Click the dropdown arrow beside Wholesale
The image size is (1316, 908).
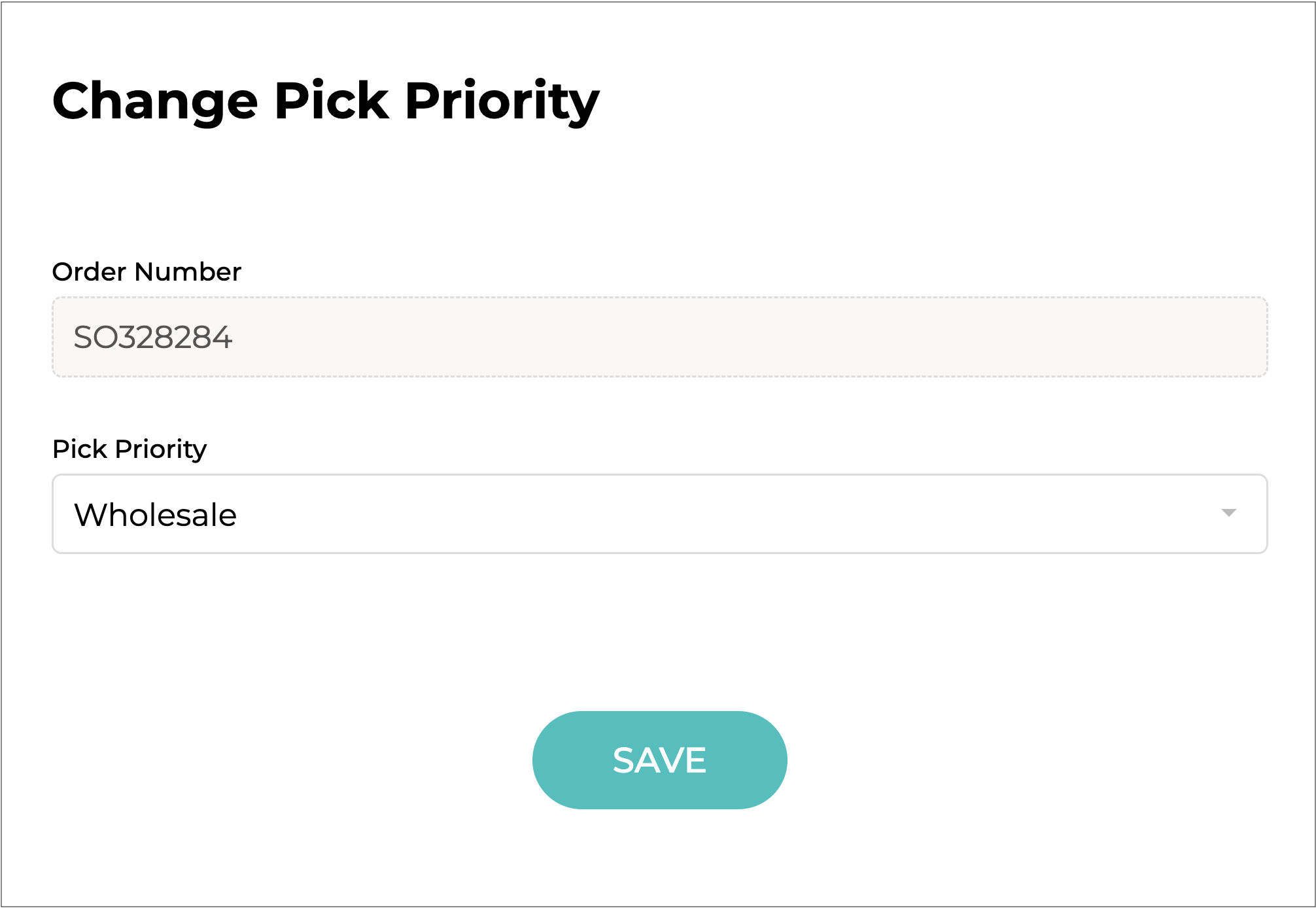point(1228,513)
